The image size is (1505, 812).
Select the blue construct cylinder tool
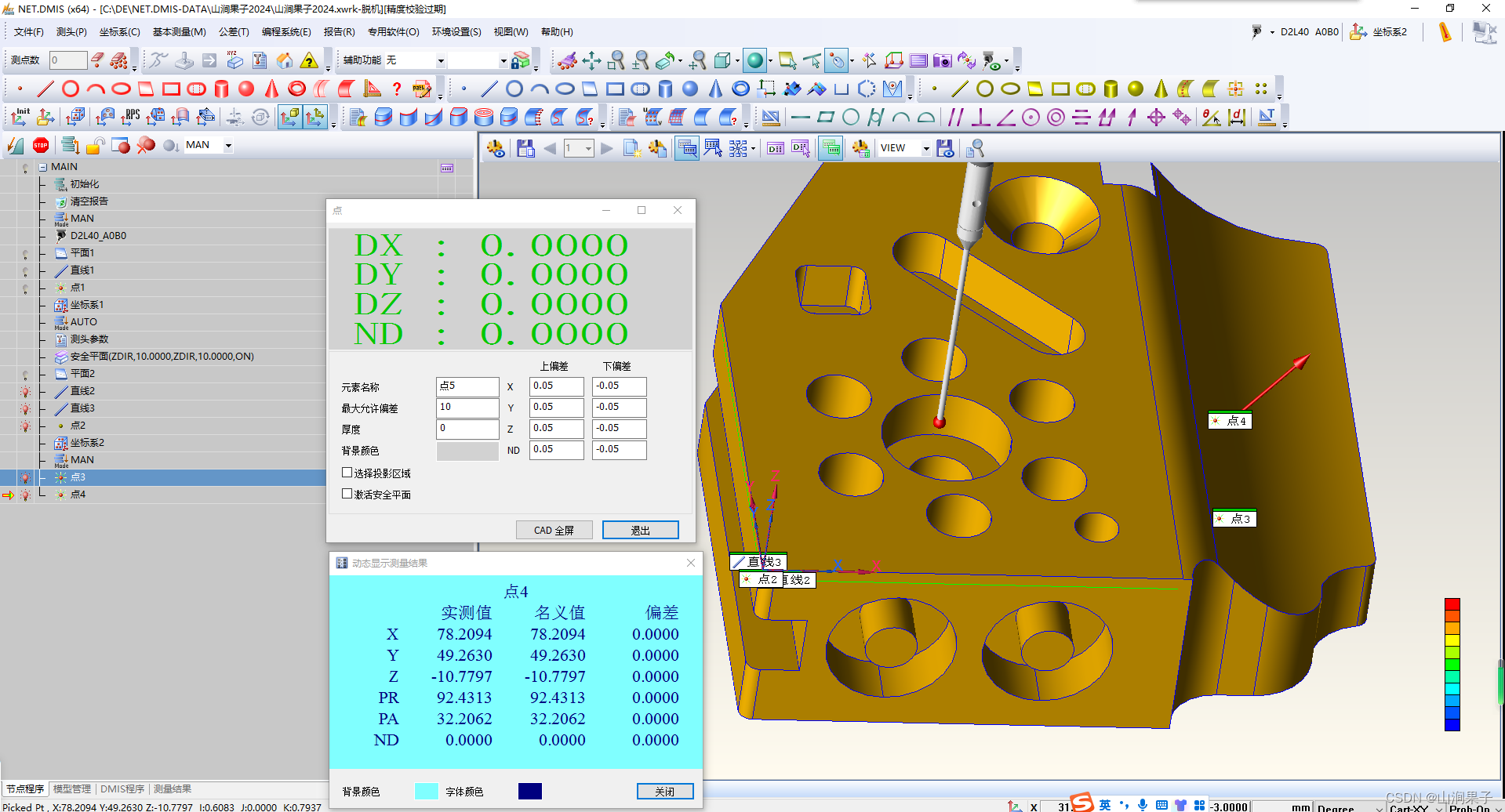pyautogui.click(x=665, y=89)
